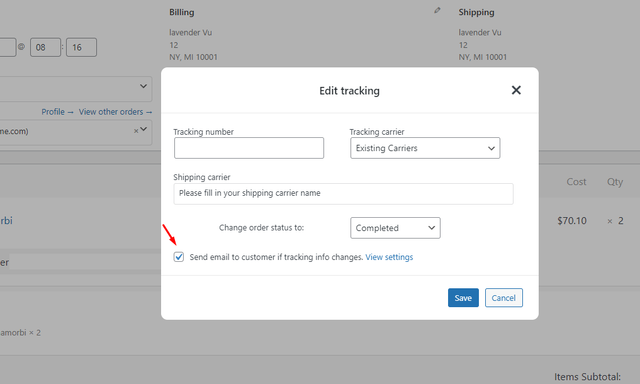Expand the customer select dropdown arrow
Image resolution: width=640 pixels, height=384 pixels.
coord(144,129)
